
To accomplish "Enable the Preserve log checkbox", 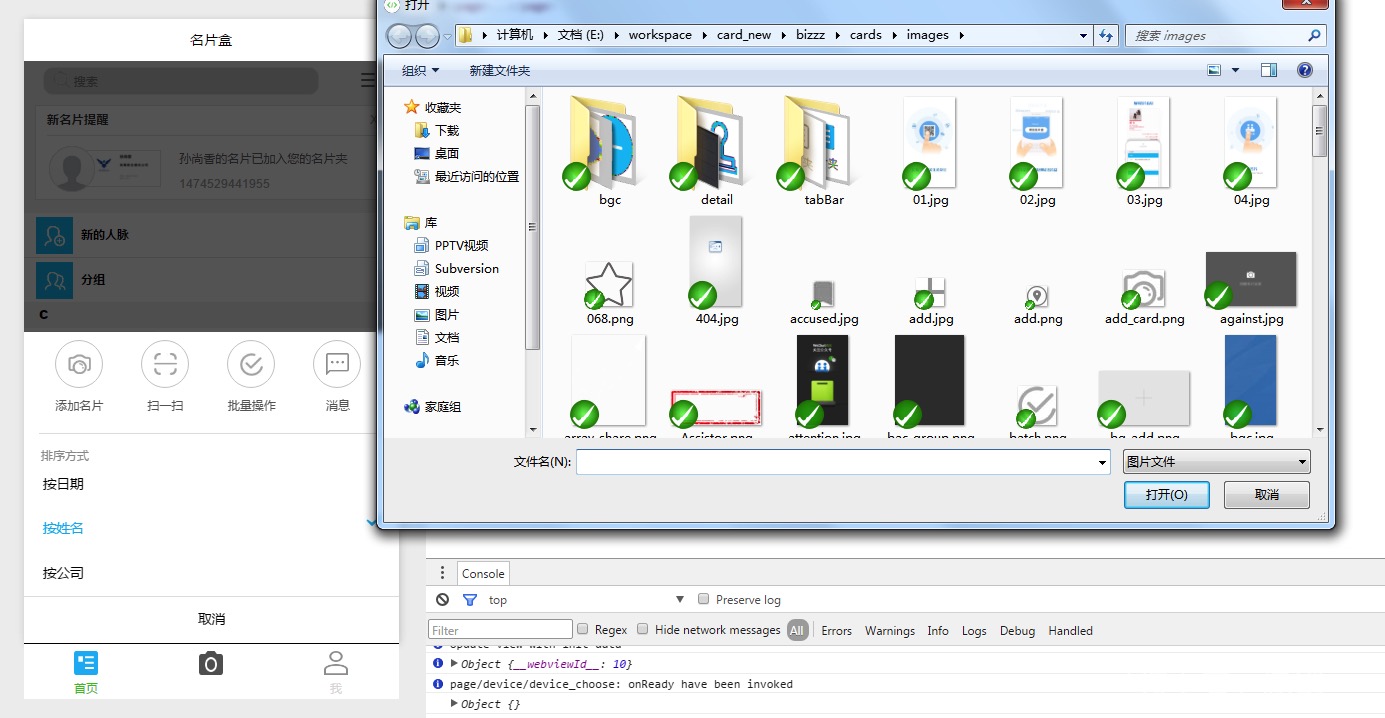I will pos(704,600).
